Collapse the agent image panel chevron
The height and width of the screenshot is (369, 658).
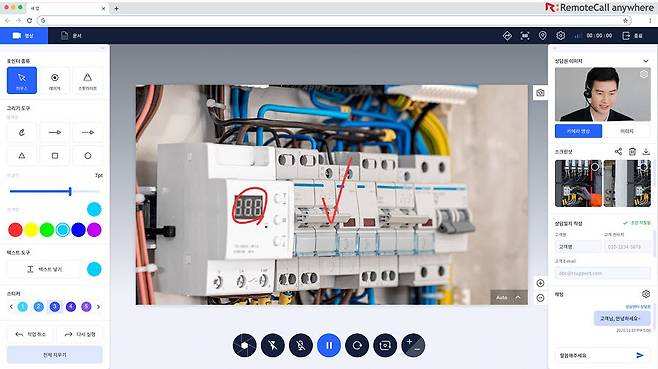pos(645,61)
